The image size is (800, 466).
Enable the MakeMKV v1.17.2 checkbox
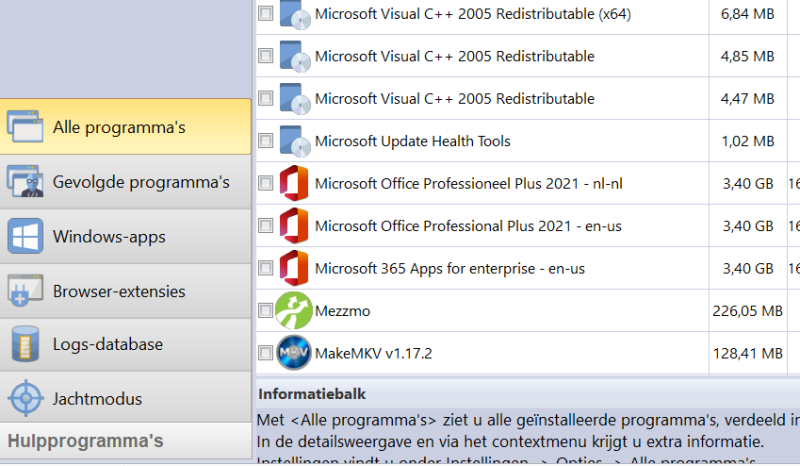265,353
